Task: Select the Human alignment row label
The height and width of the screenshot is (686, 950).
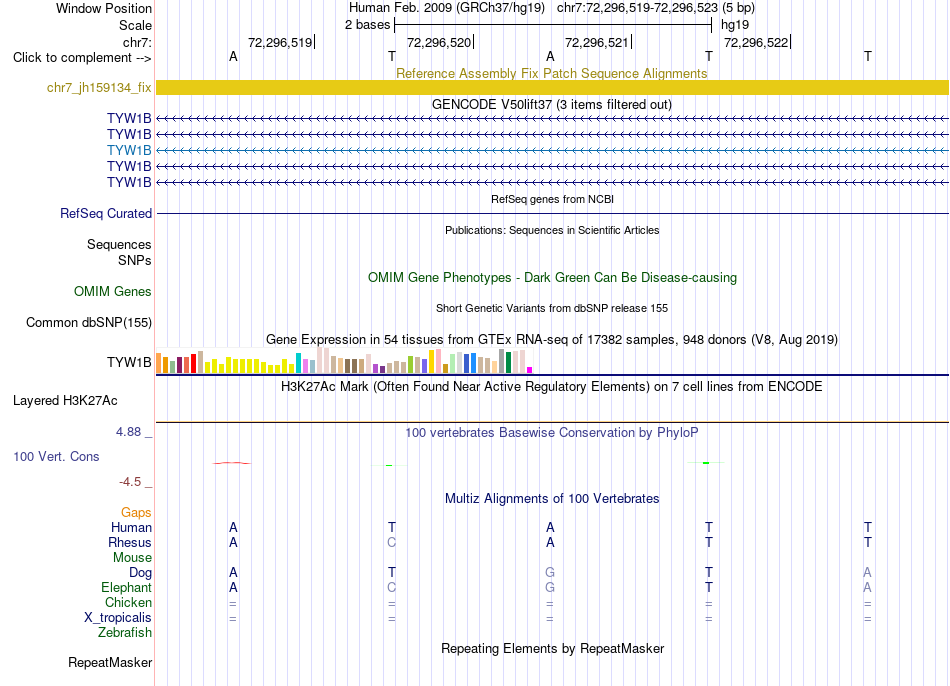Action: tap(131, 528)
